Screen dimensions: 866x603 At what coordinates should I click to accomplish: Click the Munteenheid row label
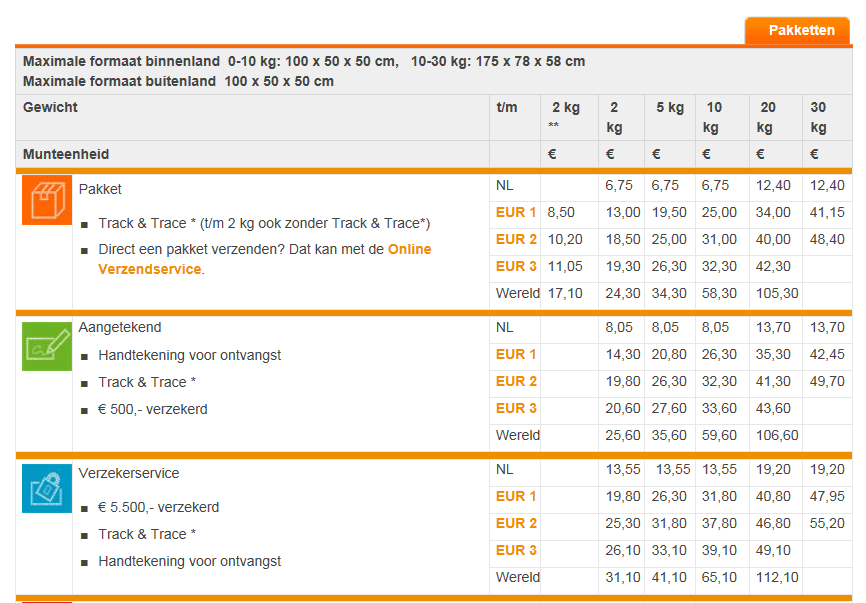point(66,154)
